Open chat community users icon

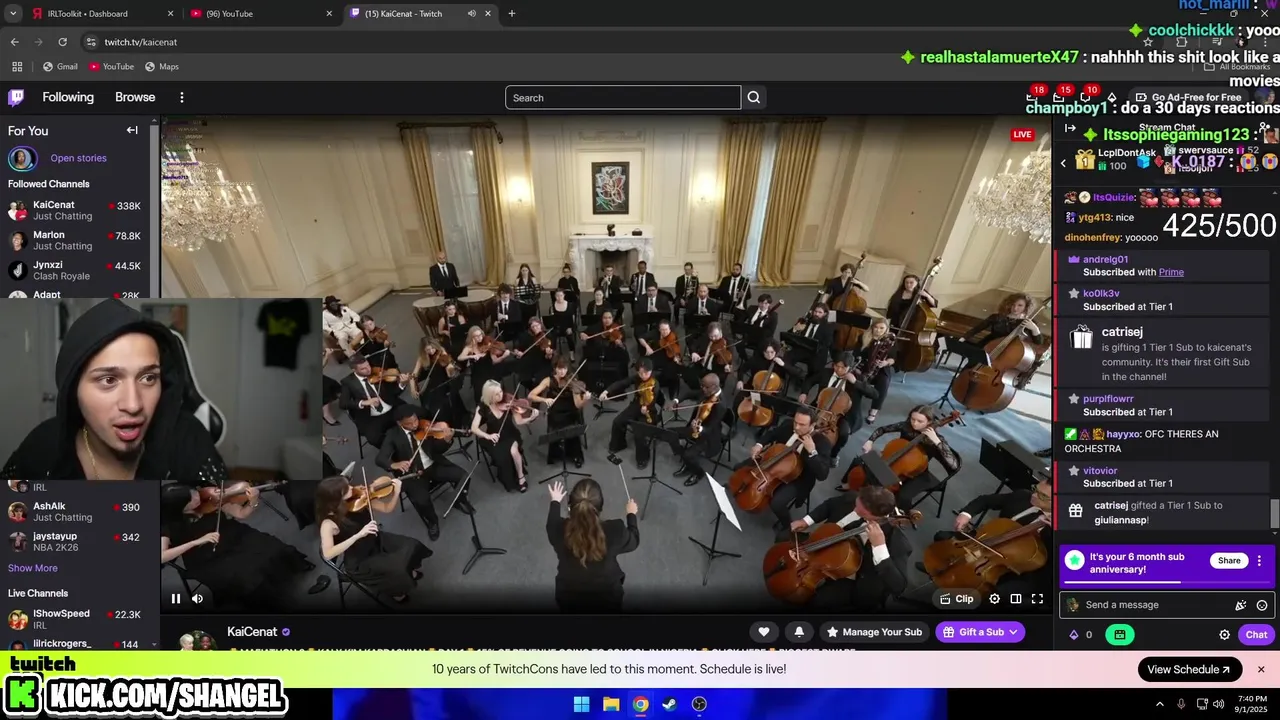tap(1265, 128)
